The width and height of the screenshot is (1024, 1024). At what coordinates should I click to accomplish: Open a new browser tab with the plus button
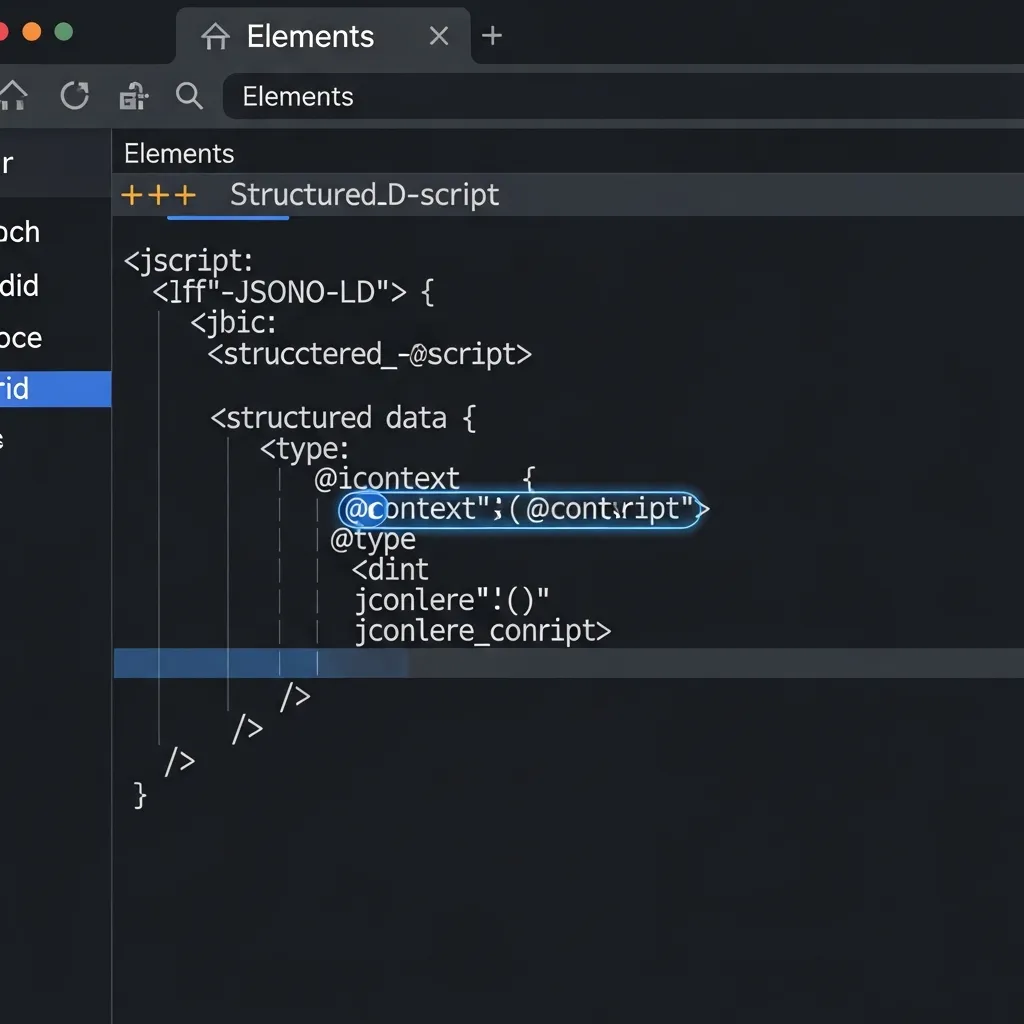point(492,36)
